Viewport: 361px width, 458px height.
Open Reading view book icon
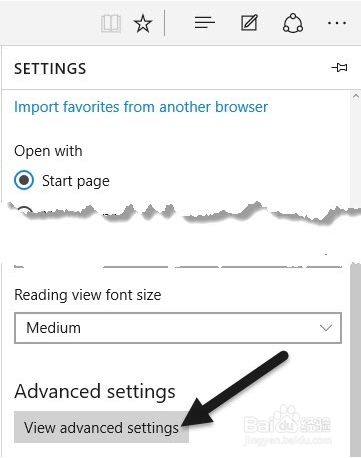111,24
